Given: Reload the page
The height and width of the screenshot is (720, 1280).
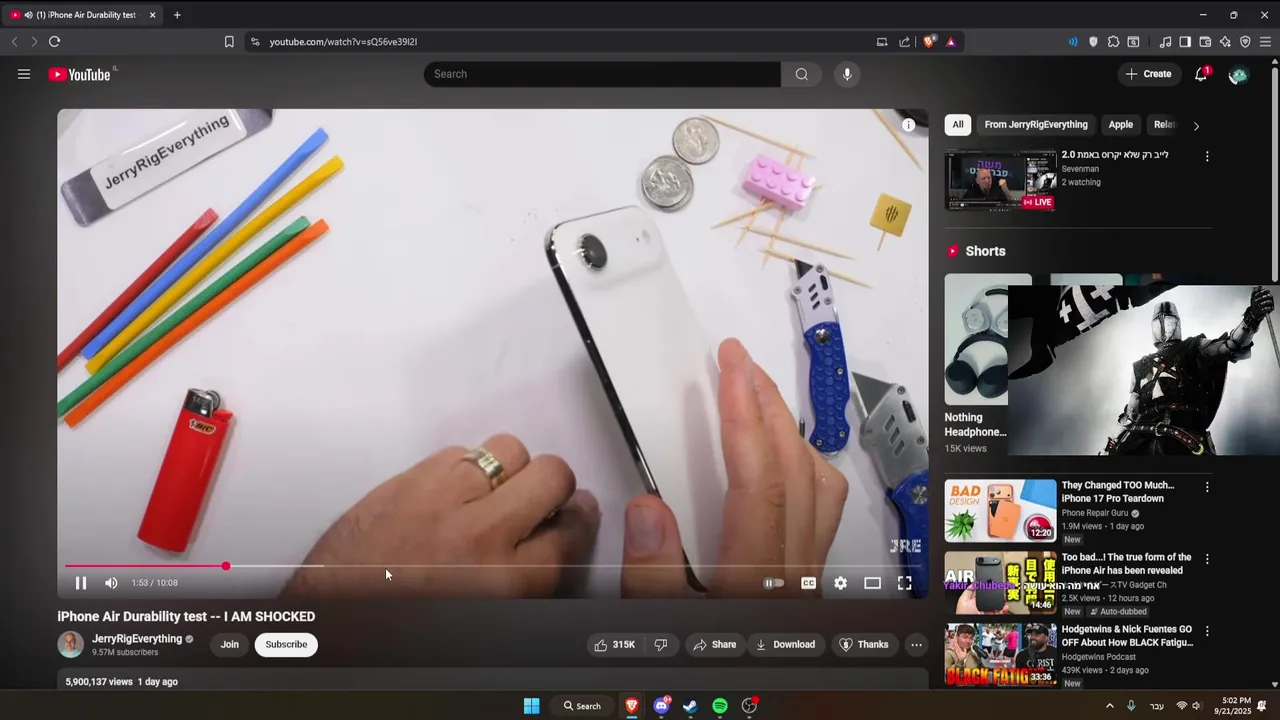Looking at the screenshot, I should pyautogui.click(x=54, y=42).
